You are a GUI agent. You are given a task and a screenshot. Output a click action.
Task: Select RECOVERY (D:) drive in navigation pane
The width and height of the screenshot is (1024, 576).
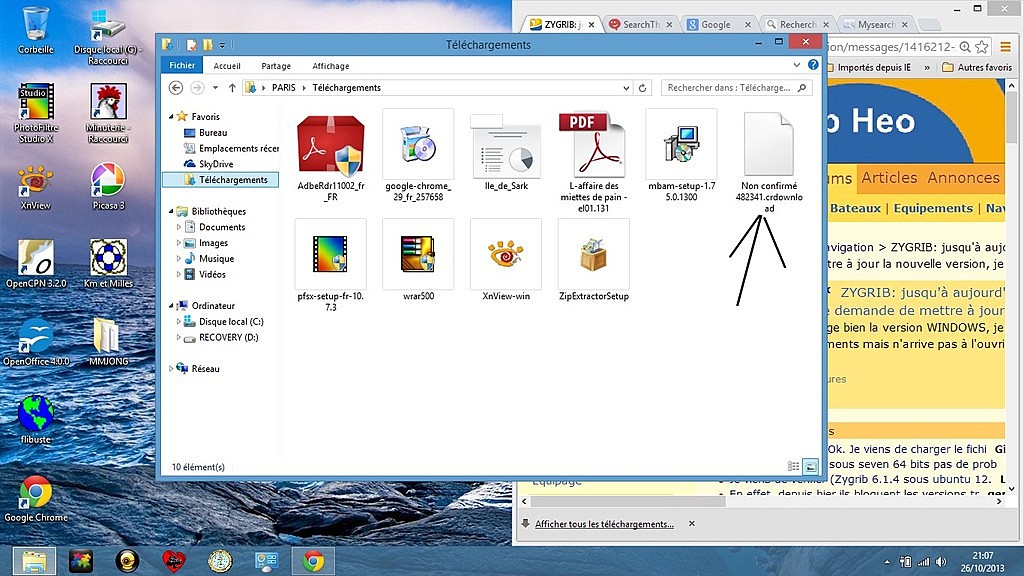(x=229, y=337)
